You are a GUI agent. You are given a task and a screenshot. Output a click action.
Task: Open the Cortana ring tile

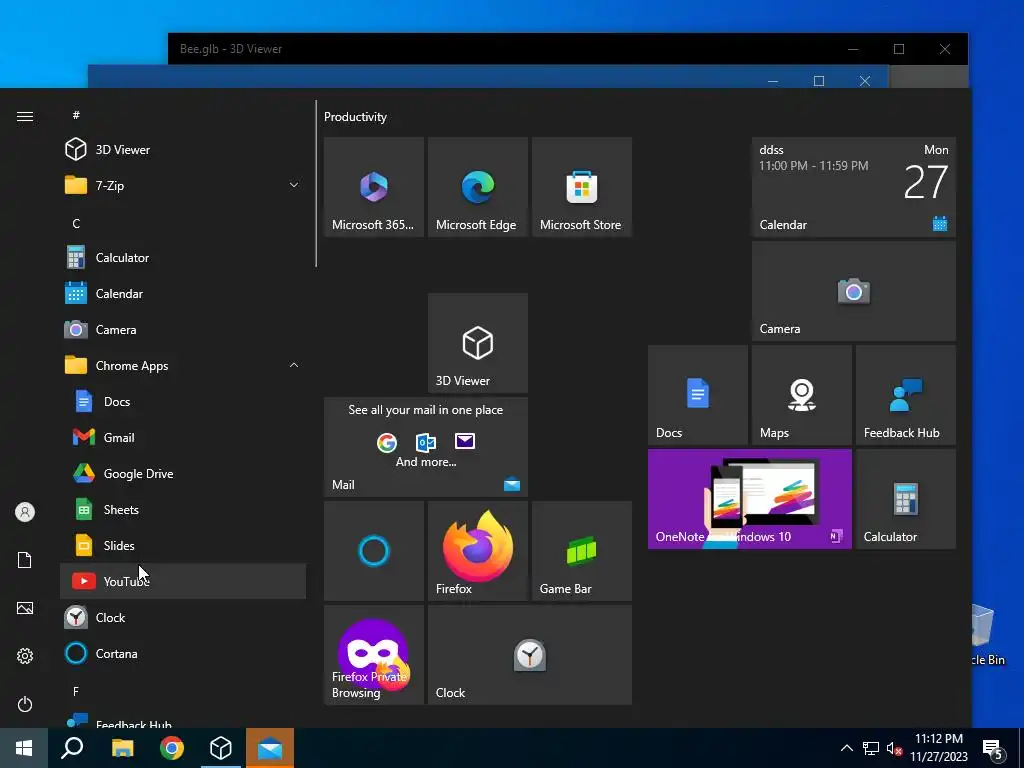point(374,551)
